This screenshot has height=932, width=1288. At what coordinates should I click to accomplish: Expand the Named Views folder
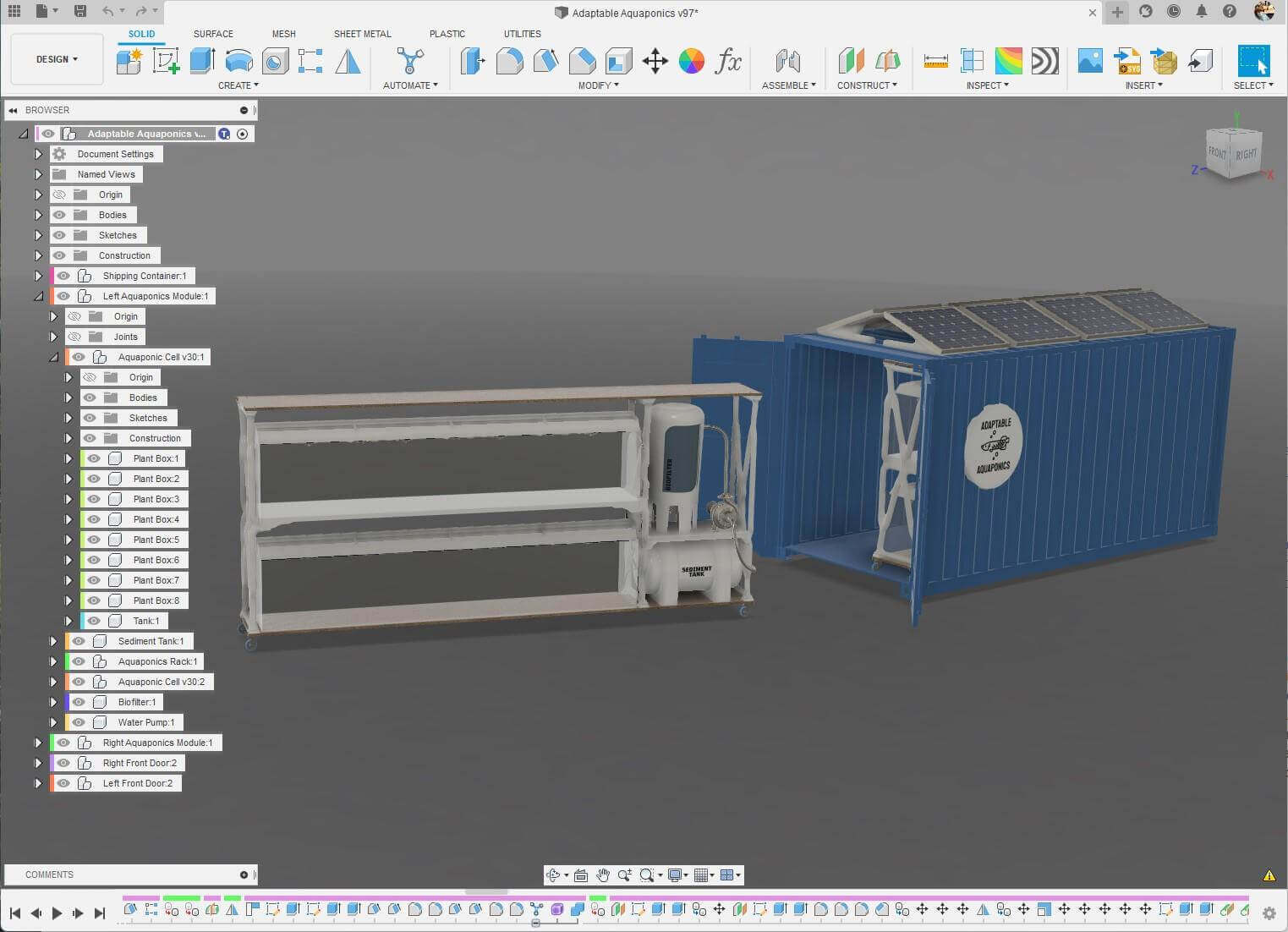[38, 173]
